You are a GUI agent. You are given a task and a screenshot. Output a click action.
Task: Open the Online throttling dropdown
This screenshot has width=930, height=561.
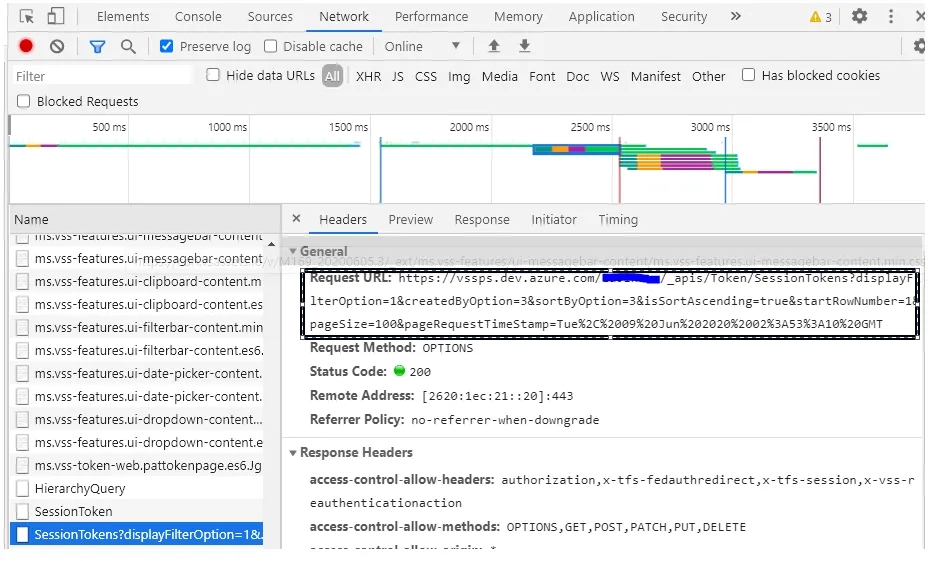pyautogui.click(x=422, y=46)
